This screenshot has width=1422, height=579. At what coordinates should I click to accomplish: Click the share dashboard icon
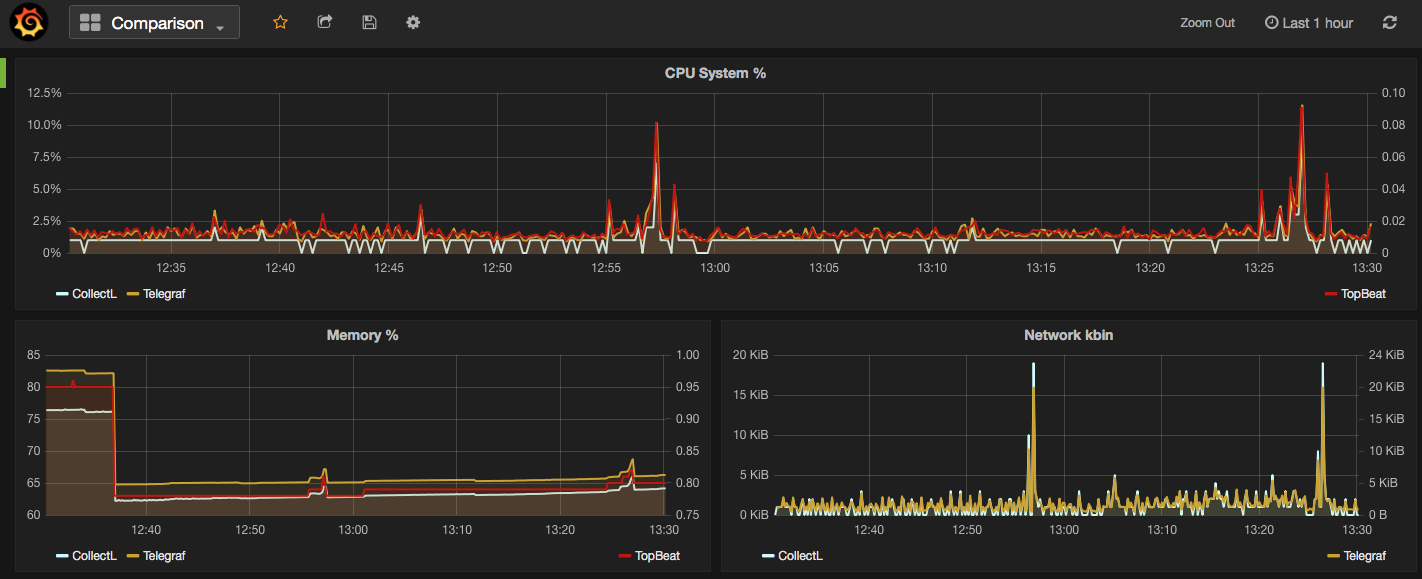click(x=324, y=22)
